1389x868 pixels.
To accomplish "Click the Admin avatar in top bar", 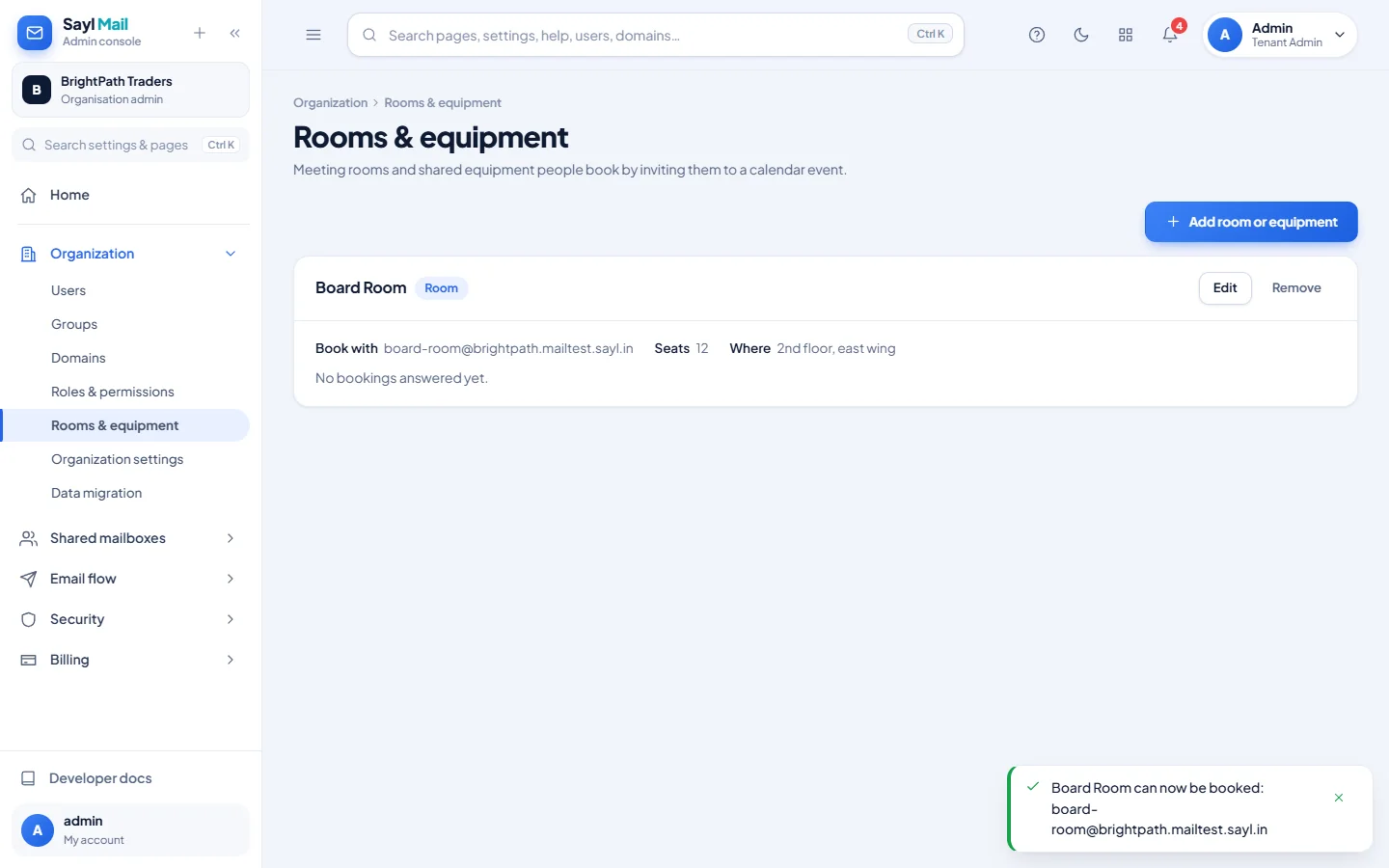I will pos(1225,35).
